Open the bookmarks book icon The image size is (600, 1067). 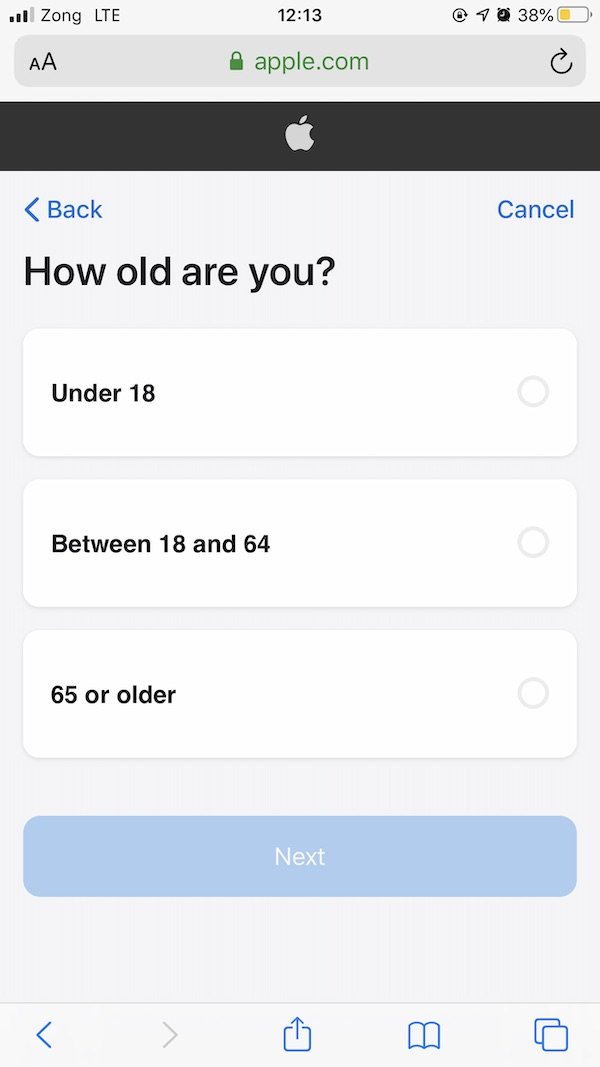424,1035
